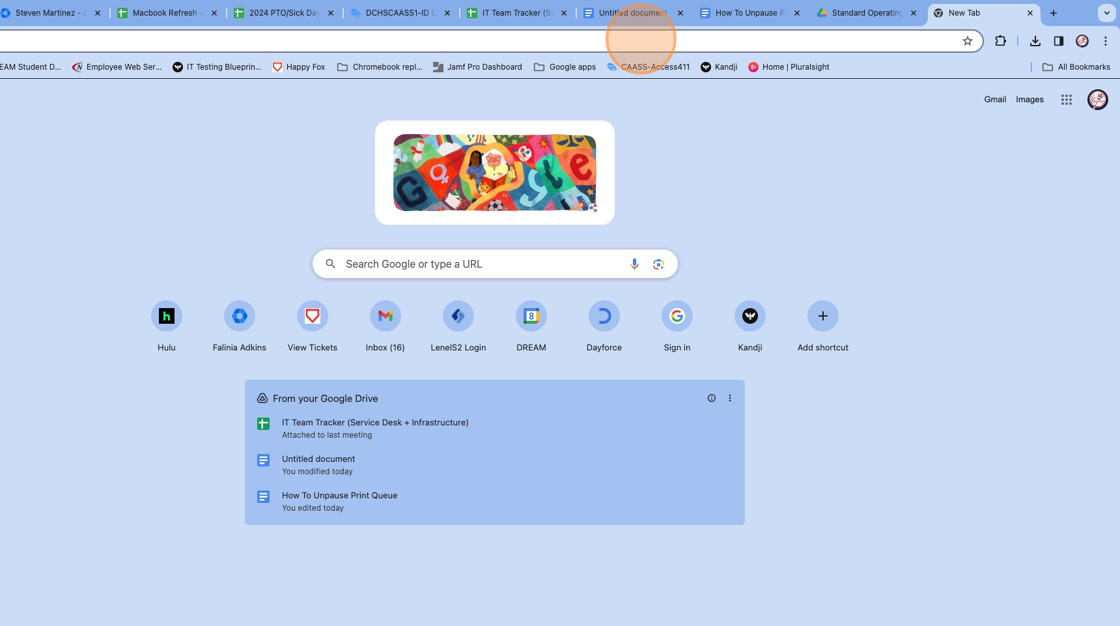The image size is (1120, 626).
Task: Open the IT Testing Blueprin... bookmark
Action: coord(217,66)
